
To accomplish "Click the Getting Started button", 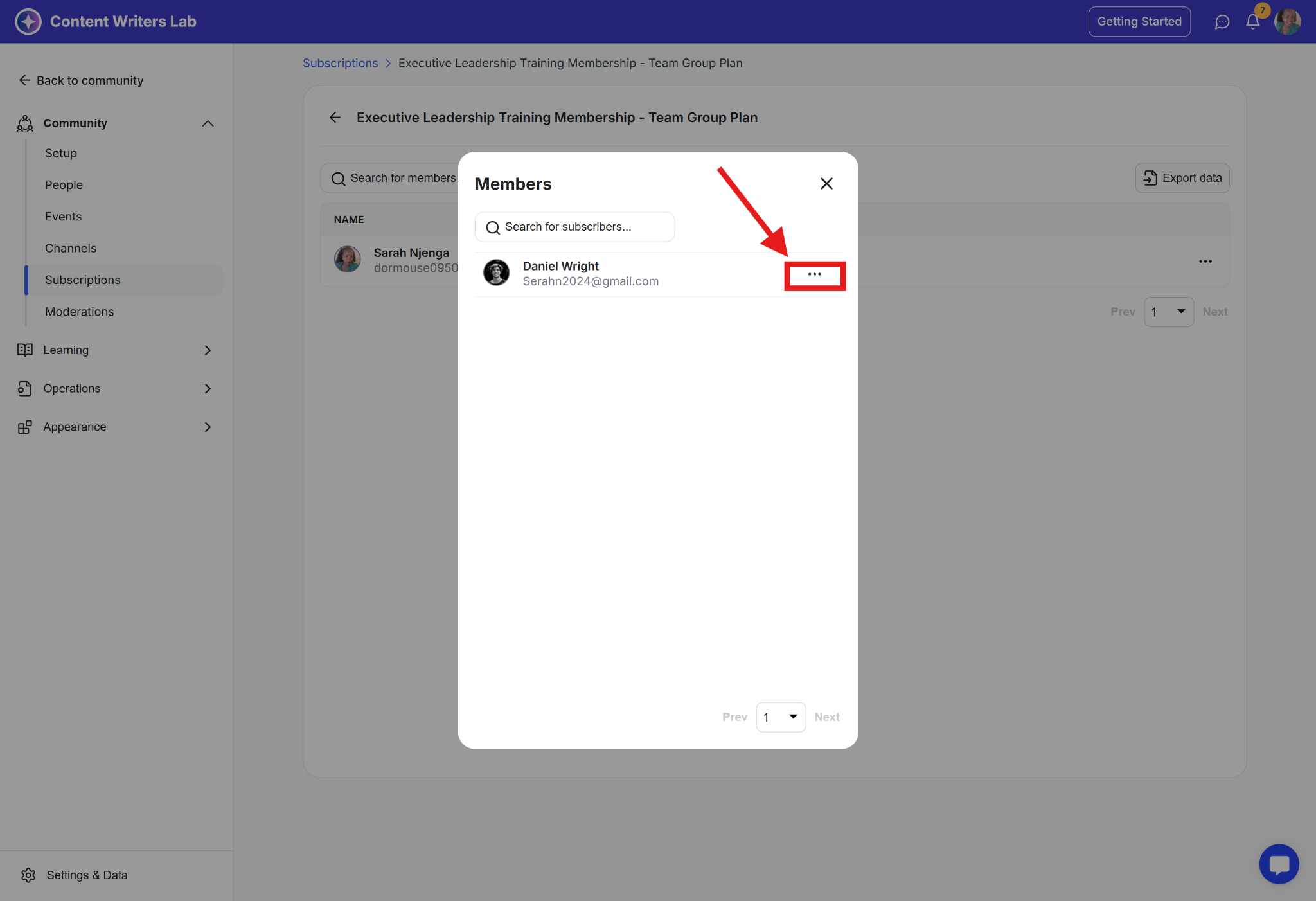I will [1139, 22].
